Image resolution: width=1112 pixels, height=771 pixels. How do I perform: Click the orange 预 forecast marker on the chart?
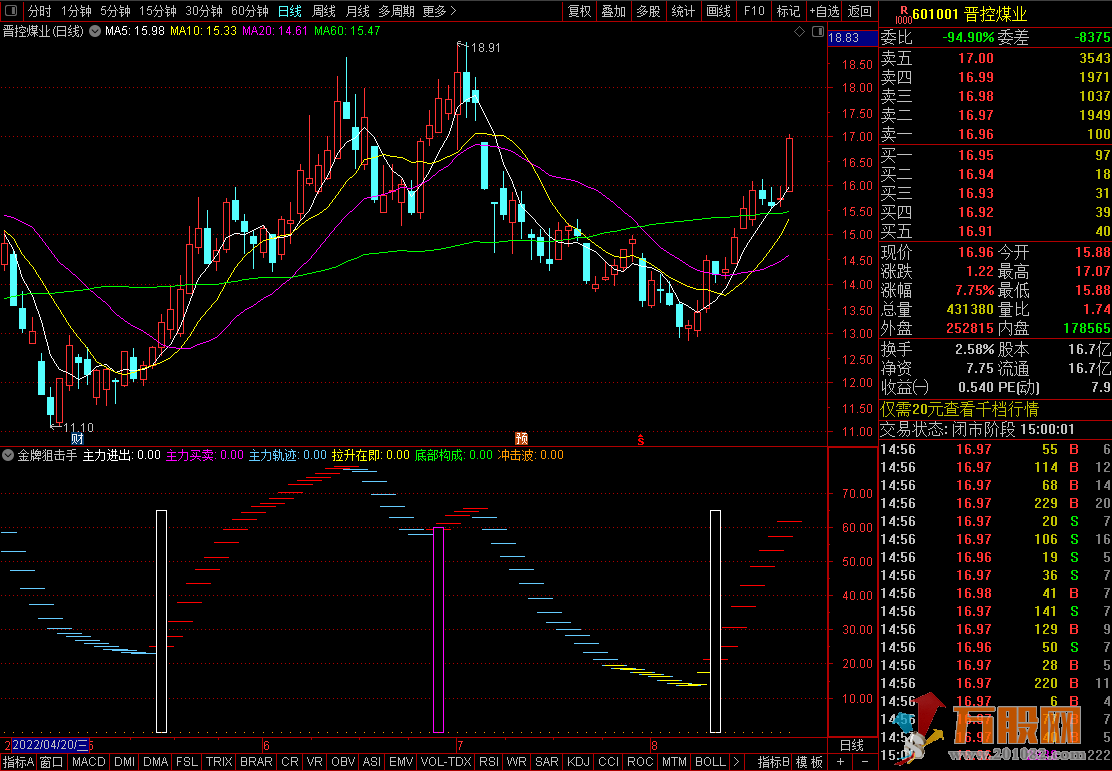coord(521,438)
